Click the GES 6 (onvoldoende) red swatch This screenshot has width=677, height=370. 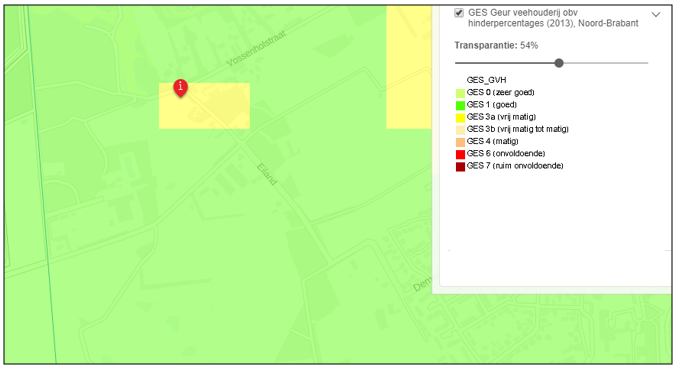pyautogui.click(x=460, y=154)
